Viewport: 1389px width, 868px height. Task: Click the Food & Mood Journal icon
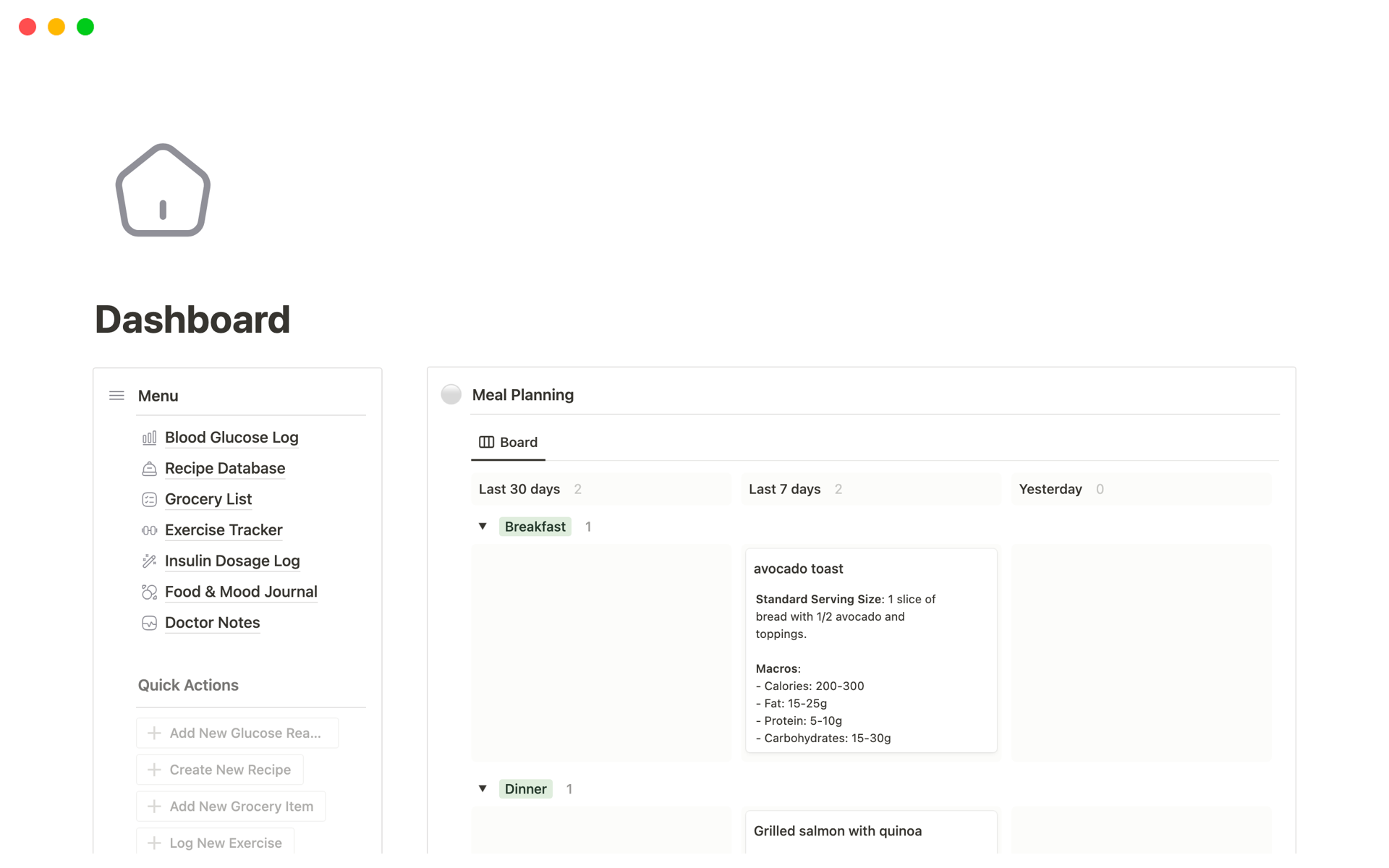149,592
